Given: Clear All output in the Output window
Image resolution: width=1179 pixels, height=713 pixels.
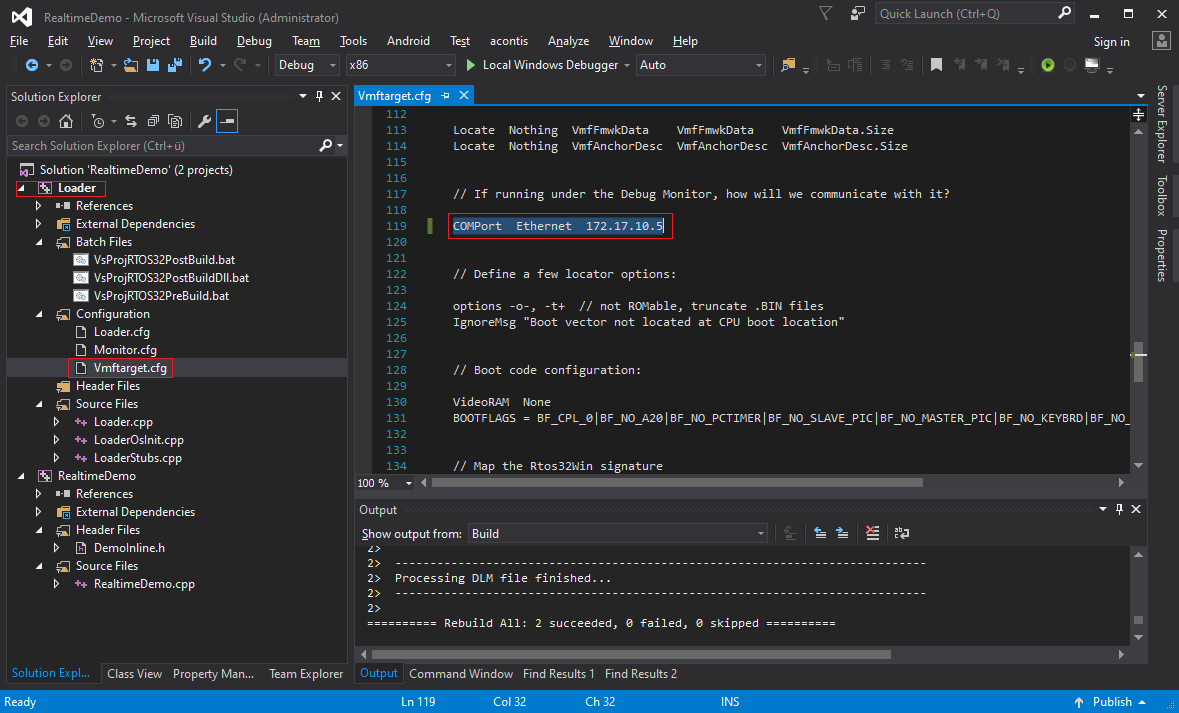Looking at the screenshot, I should (872, 533).
